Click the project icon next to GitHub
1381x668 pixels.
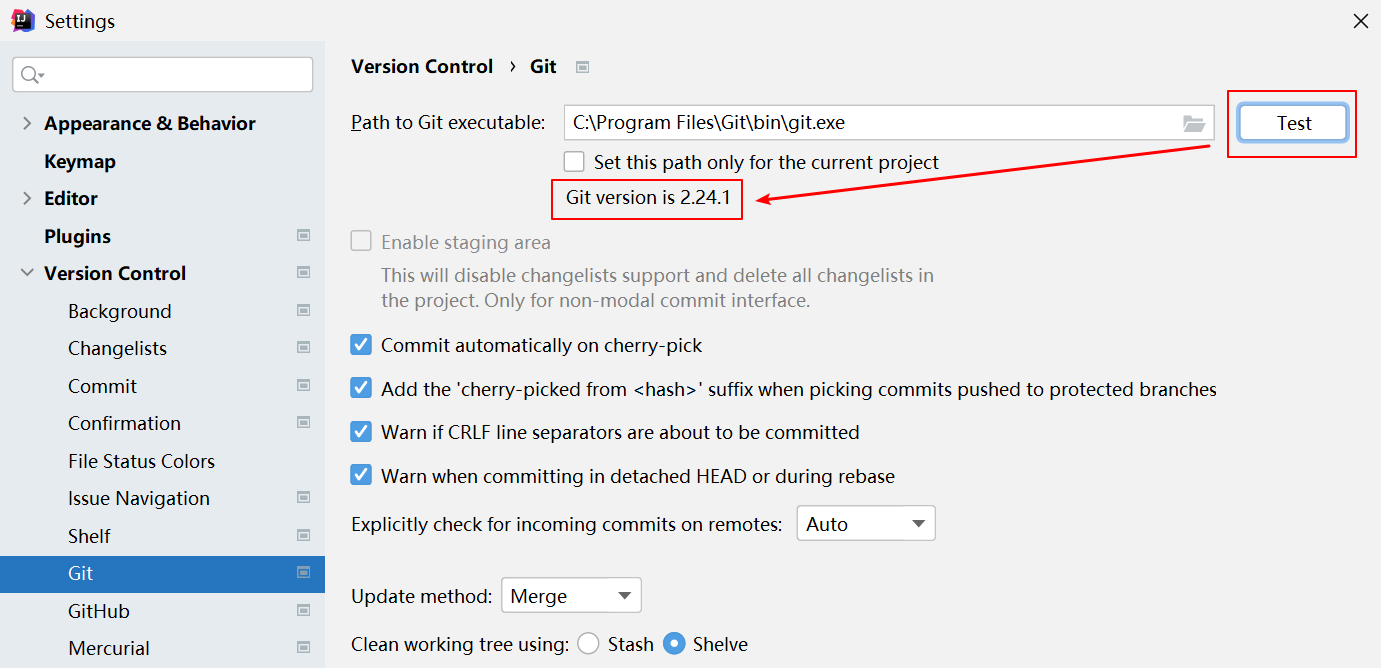click(303, 611)
